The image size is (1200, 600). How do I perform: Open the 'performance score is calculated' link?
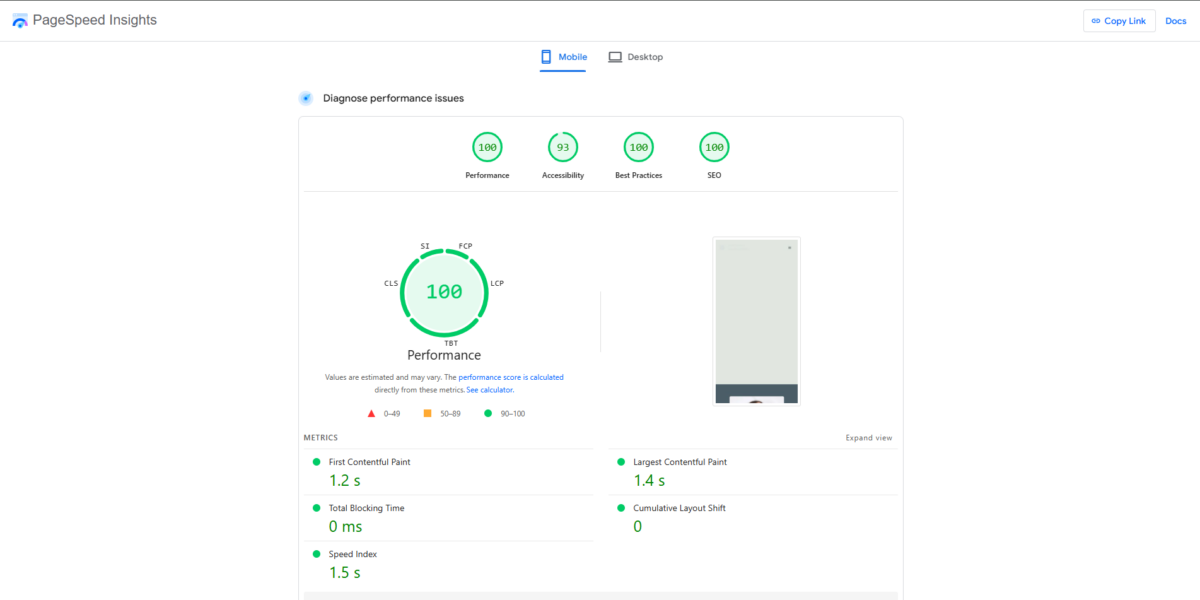511,377
